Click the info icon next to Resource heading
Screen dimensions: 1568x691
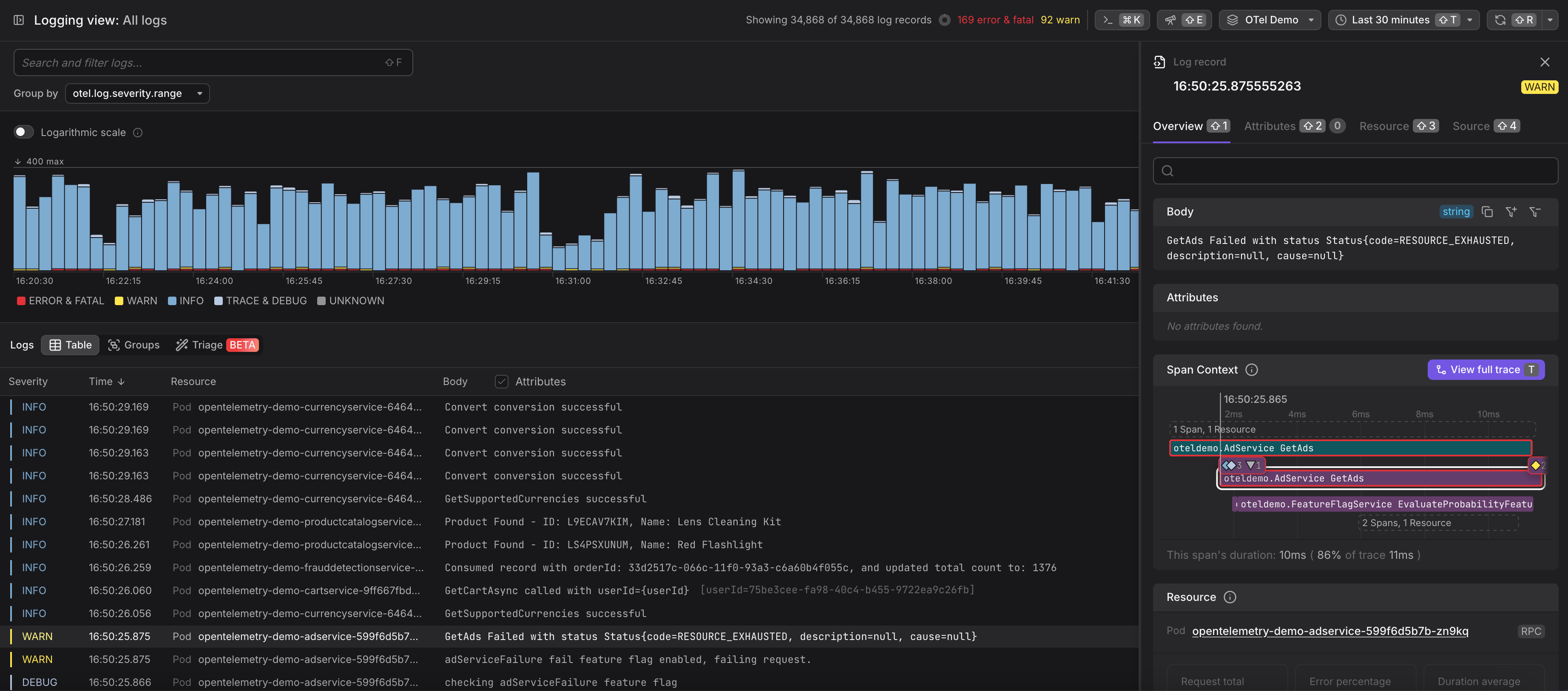1230,598
